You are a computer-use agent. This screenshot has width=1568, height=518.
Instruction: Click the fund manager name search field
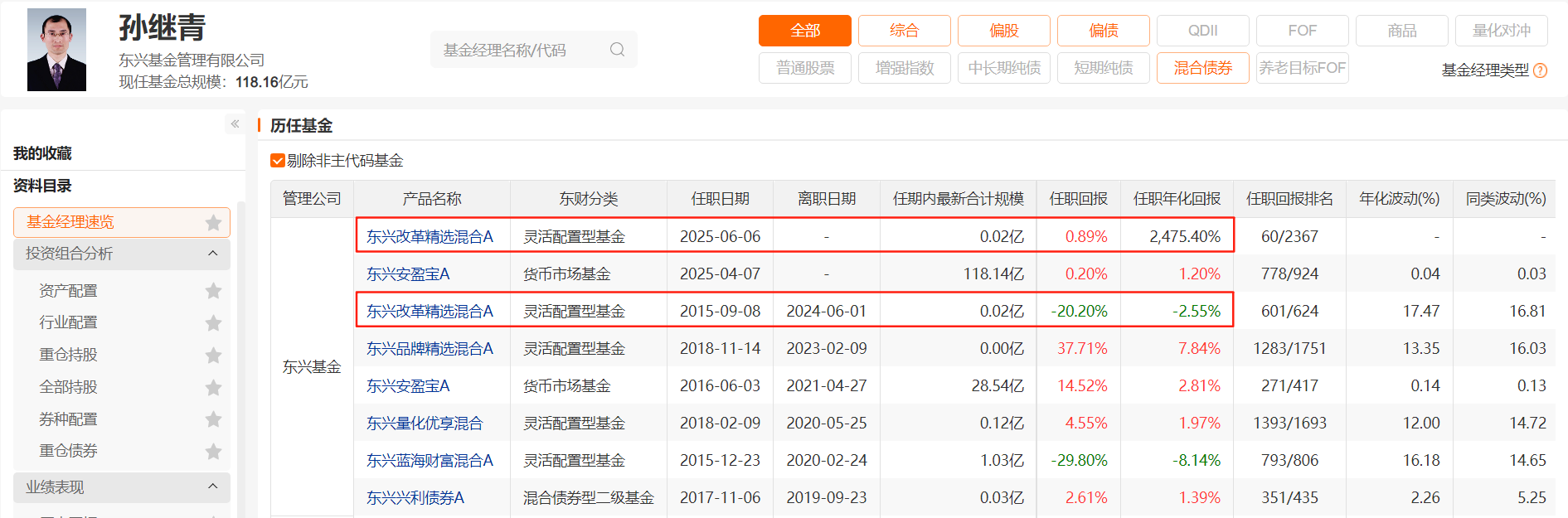518,50
